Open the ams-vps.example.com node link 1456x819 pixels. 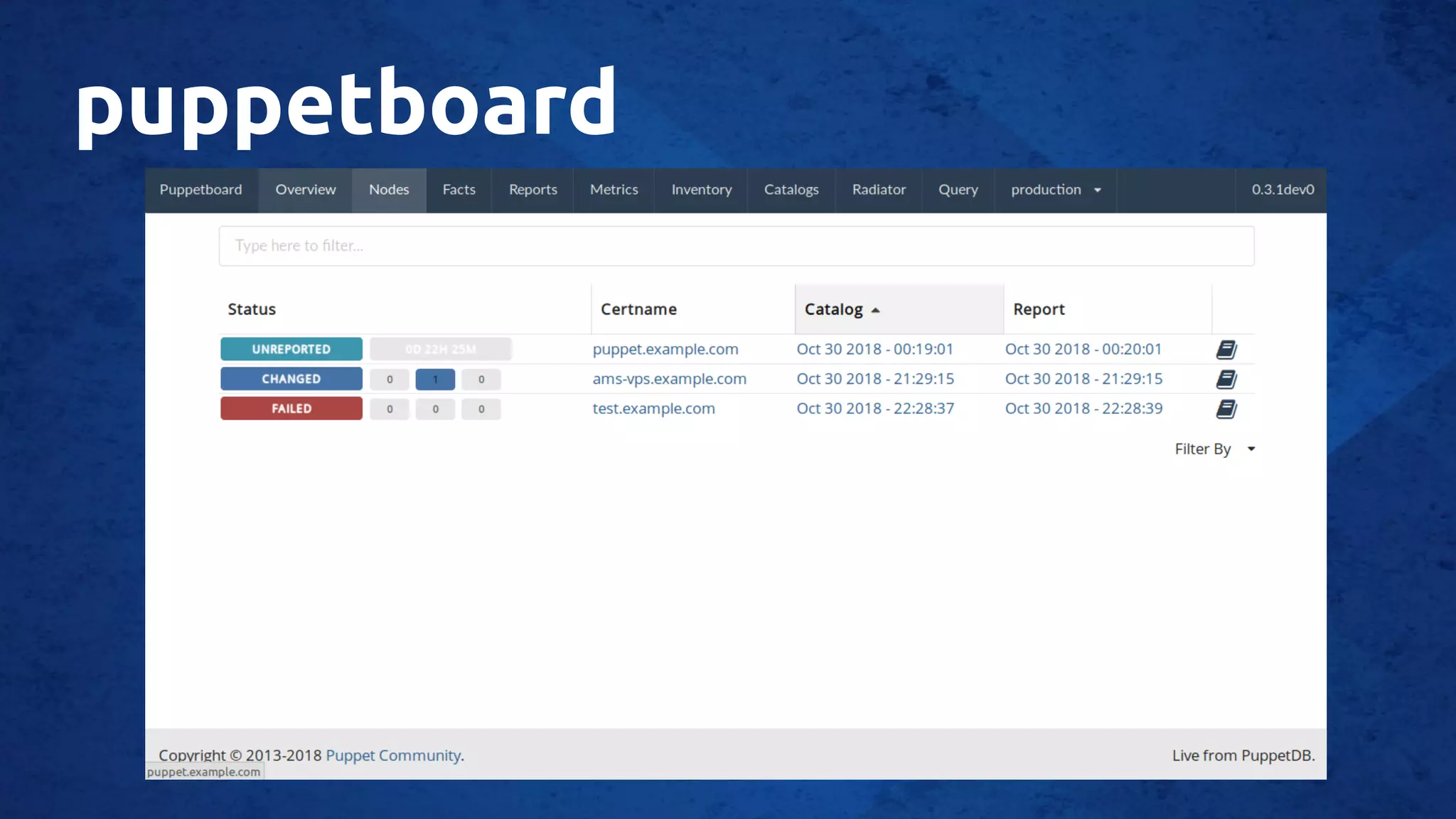670,379
